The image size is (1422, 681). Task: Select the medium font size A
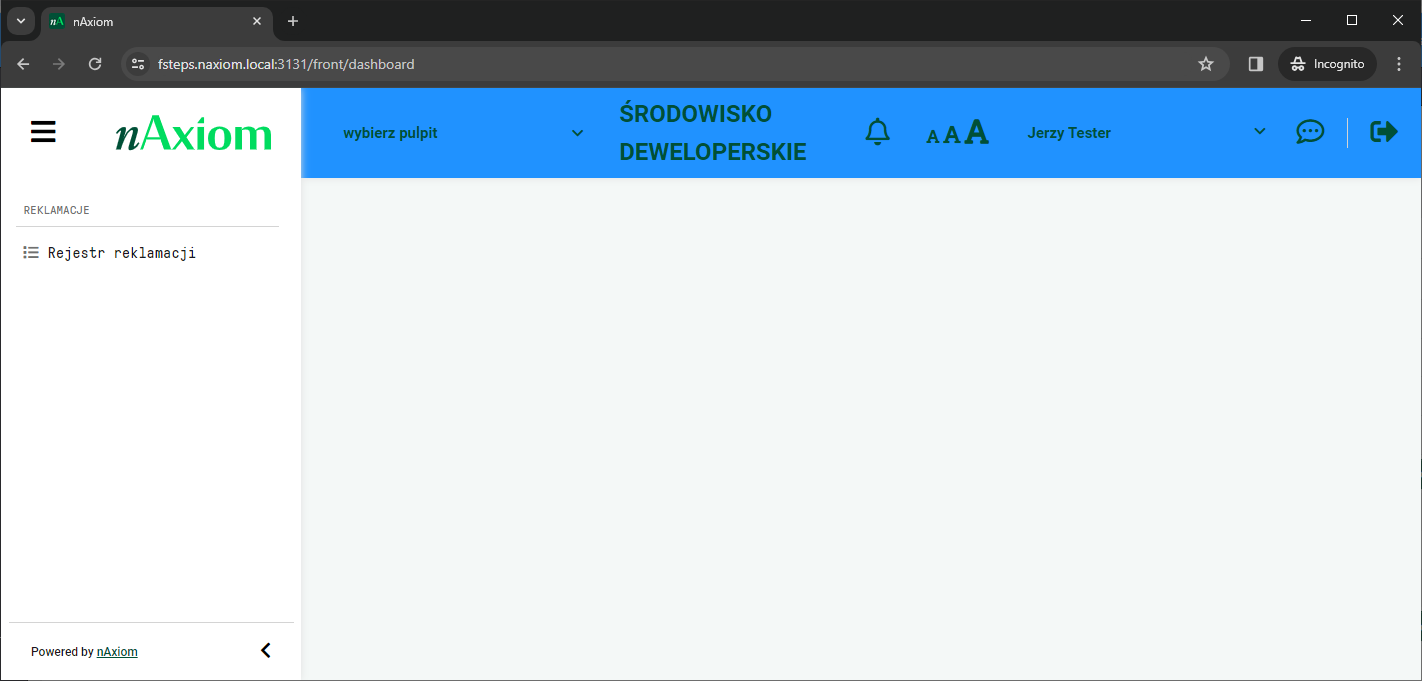click(952, 134)
